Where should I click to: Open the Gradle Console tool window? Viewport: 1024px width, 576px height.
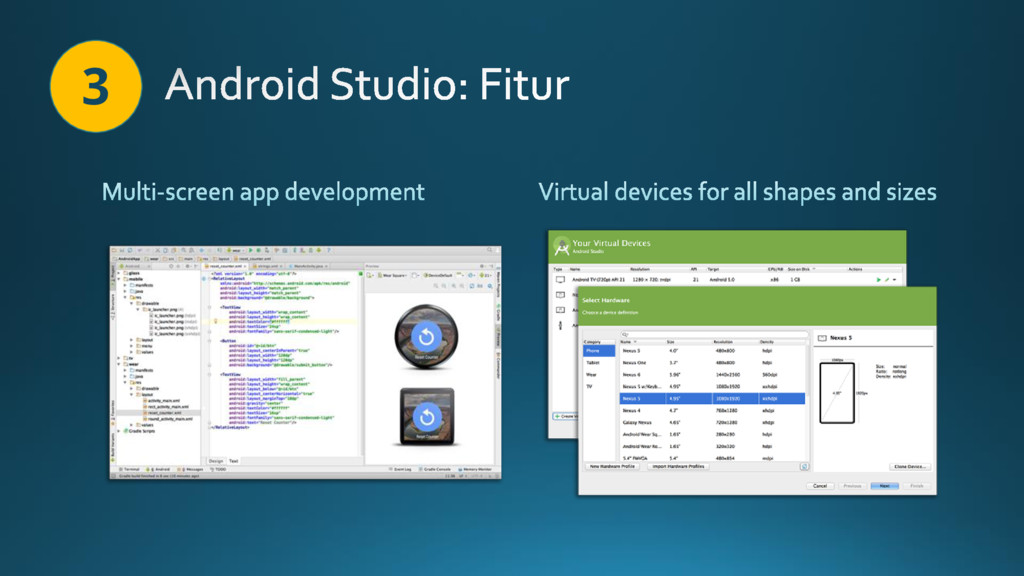click(434, 469)
